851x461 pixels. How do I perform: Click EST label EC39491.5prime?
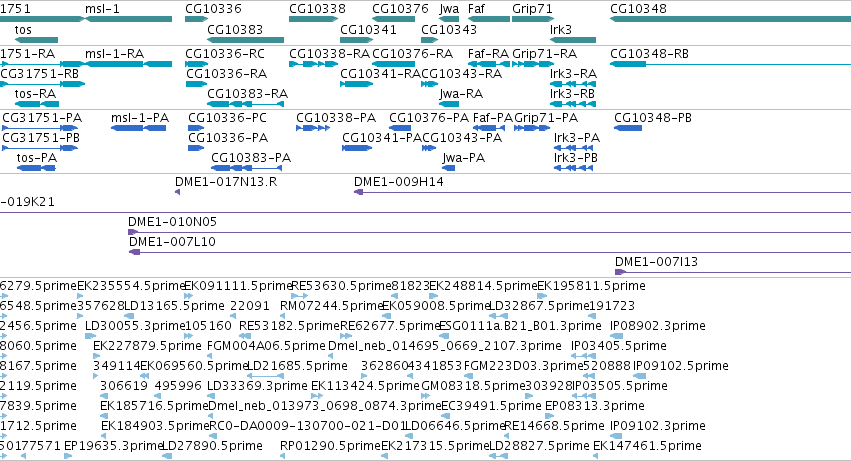pos(491,406)
